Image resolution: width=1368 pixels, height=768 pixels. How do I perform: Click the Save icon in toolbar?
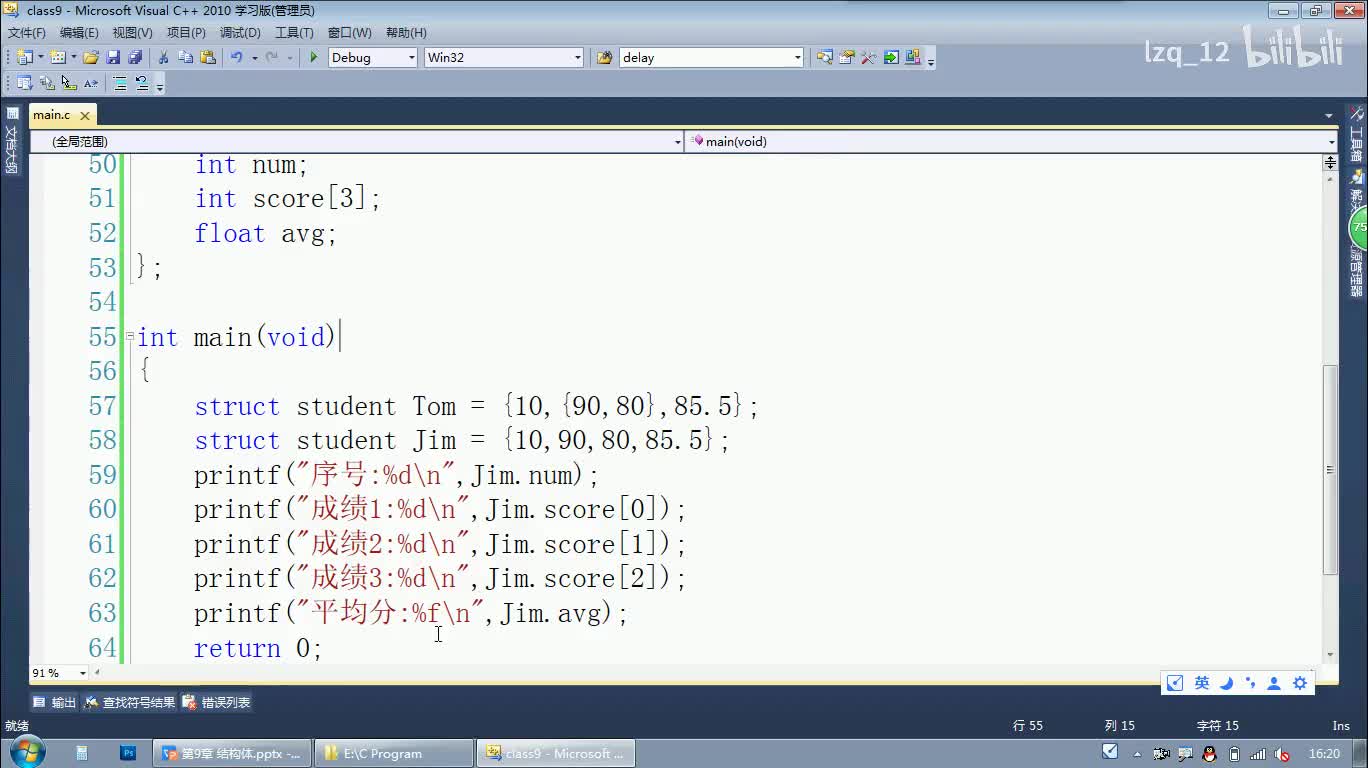(113, 58)
